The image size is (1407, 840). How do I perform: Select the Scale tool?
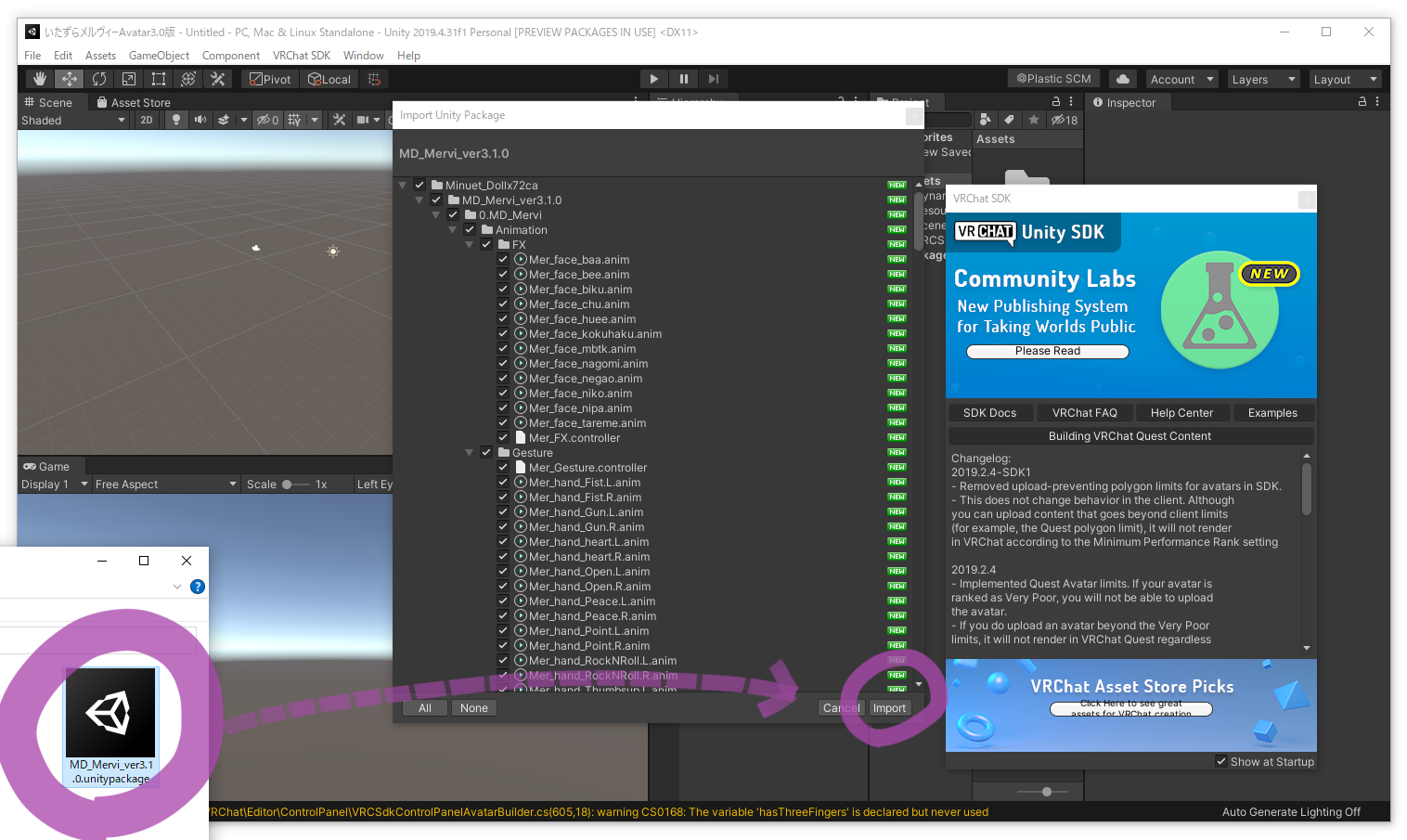coord(129,79)
